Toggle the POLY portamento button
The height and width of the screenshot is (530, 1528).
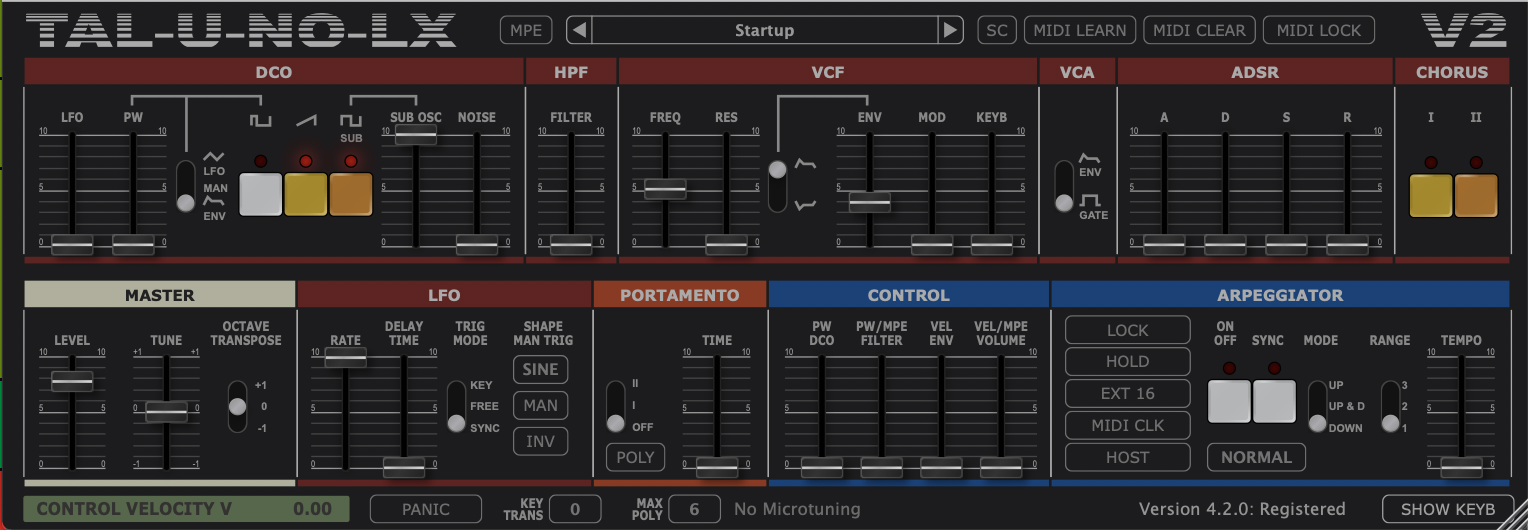click(635, 457)
